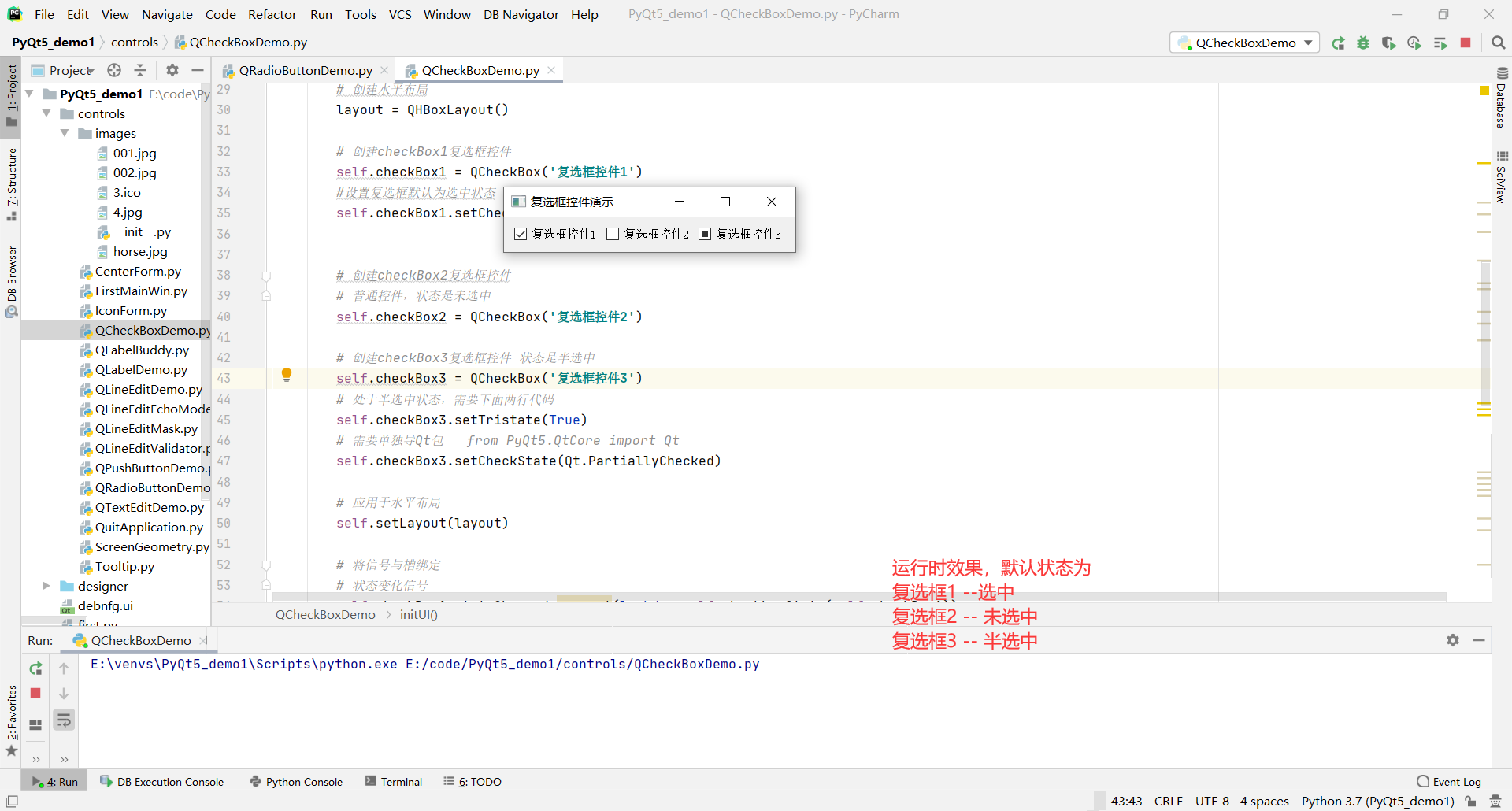Click the Debug bug icon
This screenshot has height=811, width=1512.
pos(1363,43)
